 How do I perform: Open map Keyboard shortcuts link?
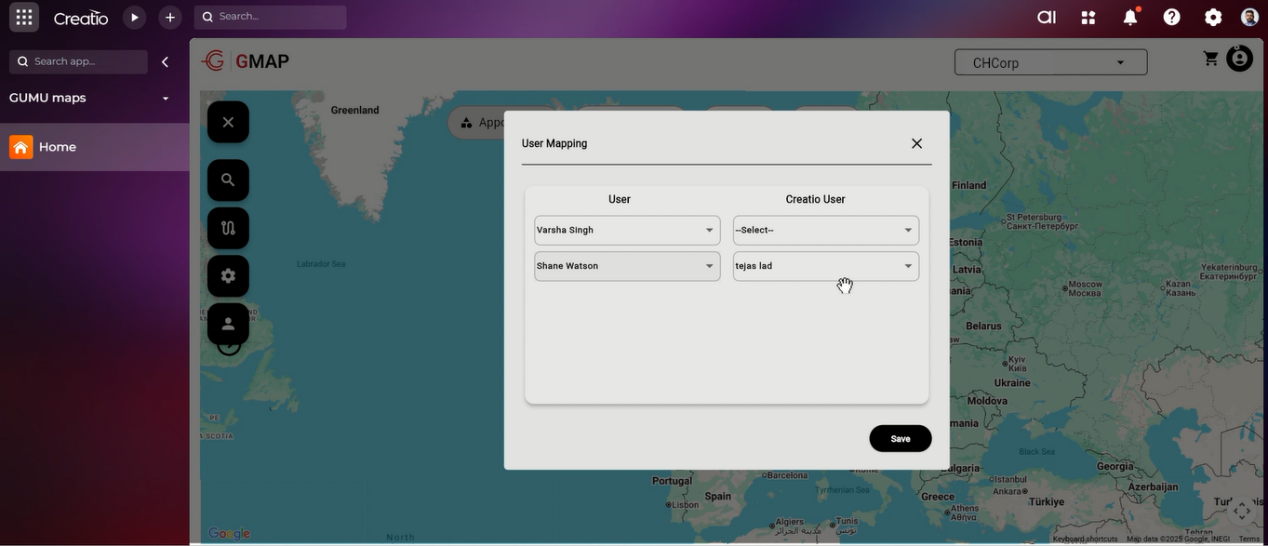click(x=1085, y=539)
